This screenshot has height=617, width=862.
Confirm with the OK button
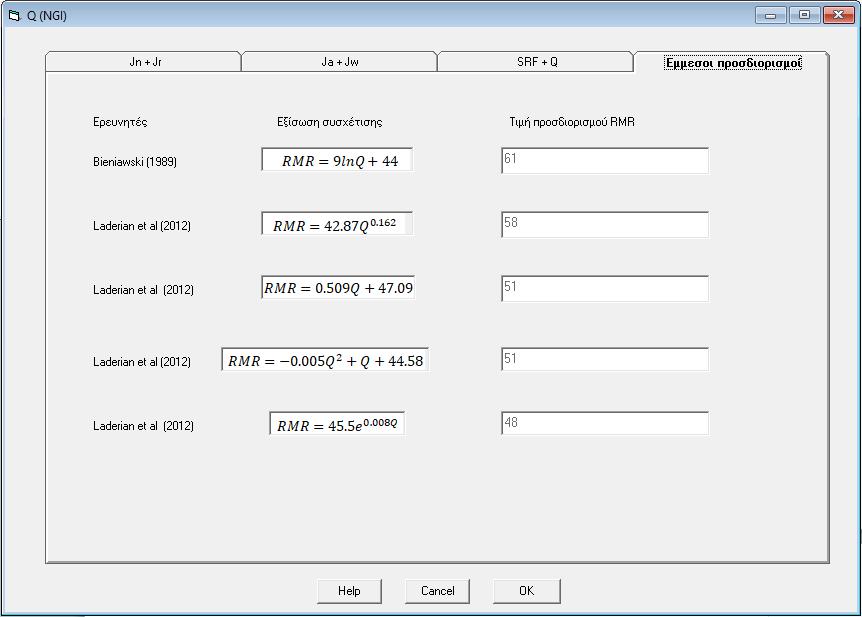pos(527,591)
